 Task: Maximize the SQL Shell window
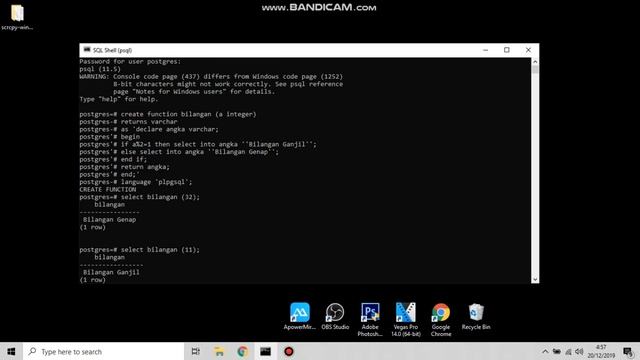507,50
